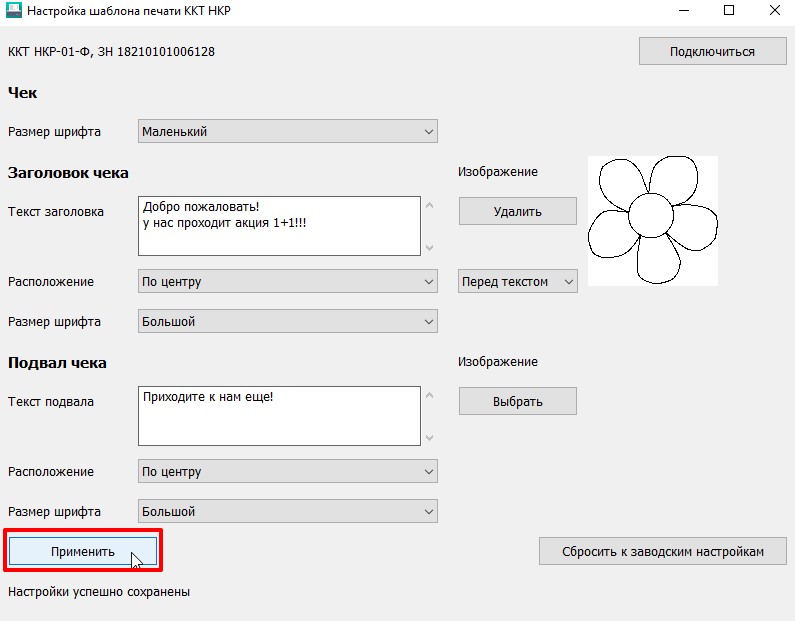This screenshot has height=621, width=795.
Task: Open the footer Размер шрифта dropdown
Action: 287,512
